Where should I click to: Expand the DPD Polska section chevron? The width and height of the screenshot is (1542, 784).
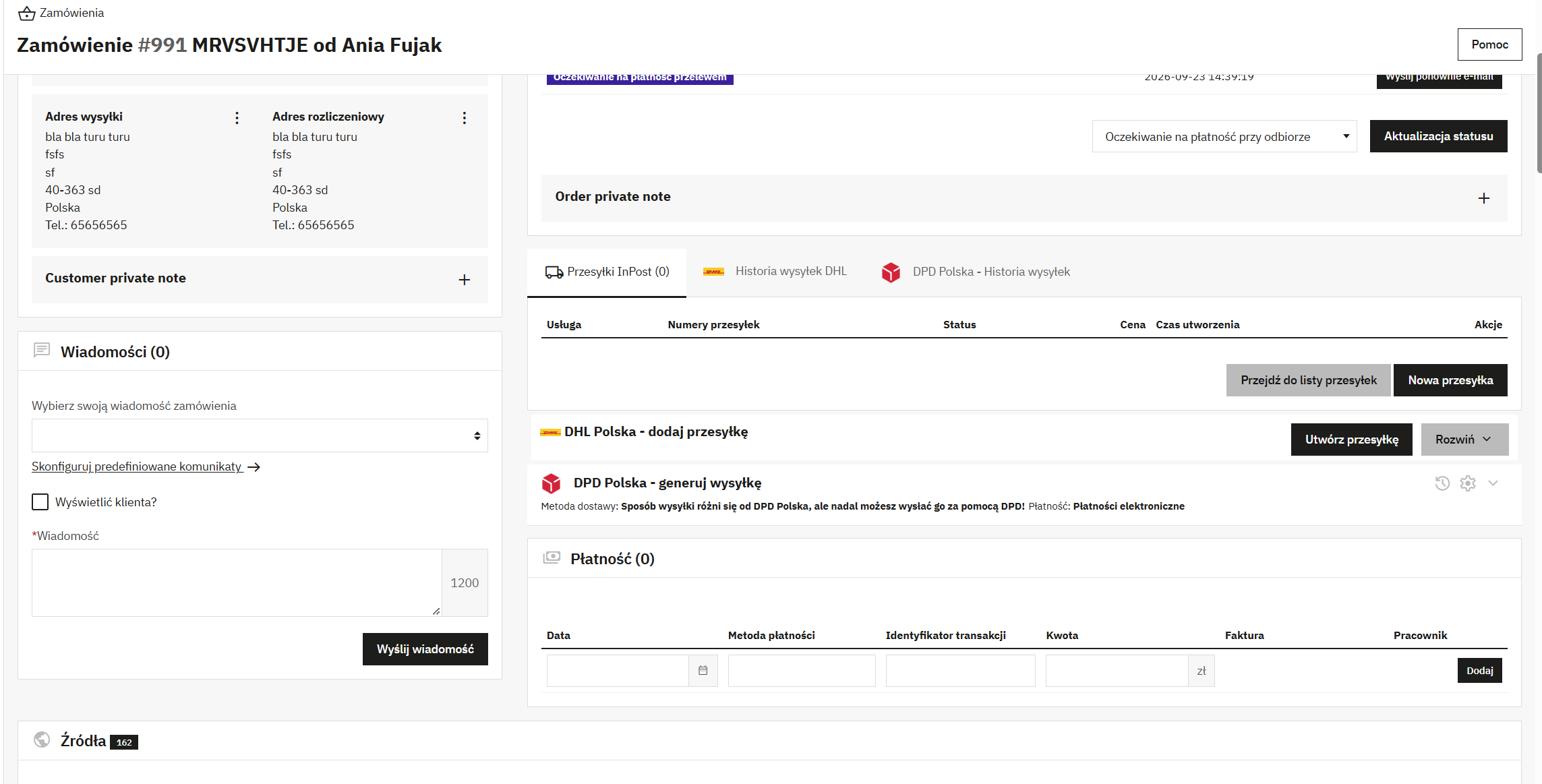(x=1493, y=483)
